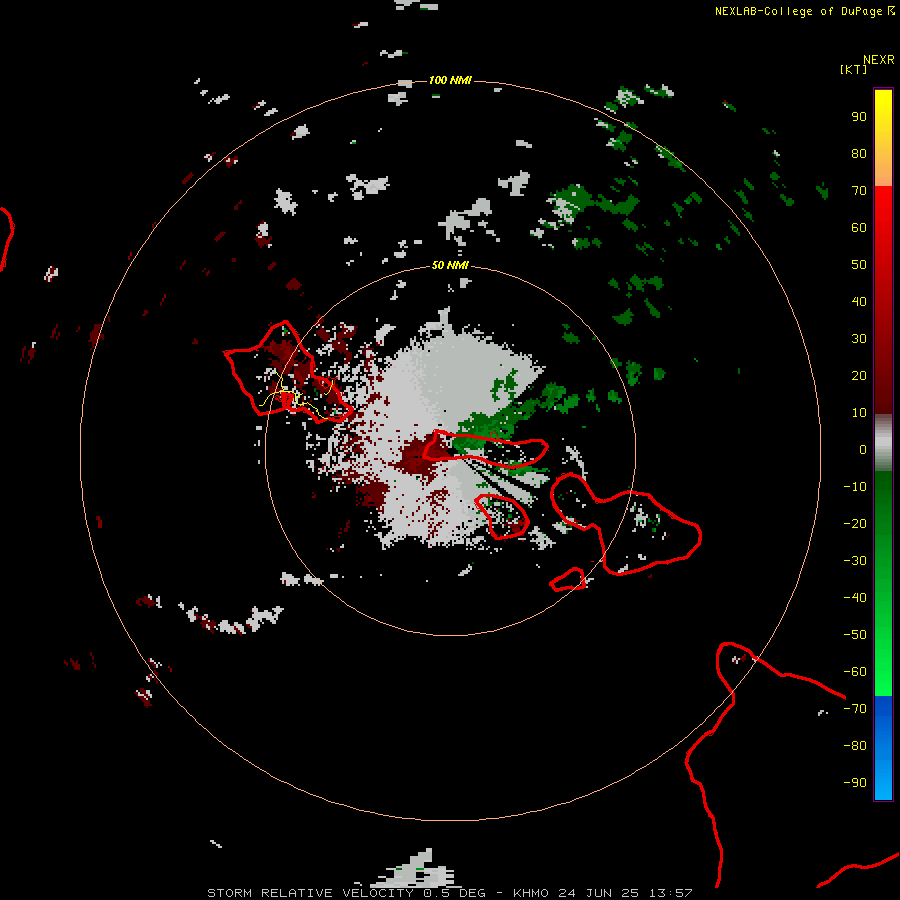Select the 100 NMI range ring label
Screen dimensions: 900x900
450,80
